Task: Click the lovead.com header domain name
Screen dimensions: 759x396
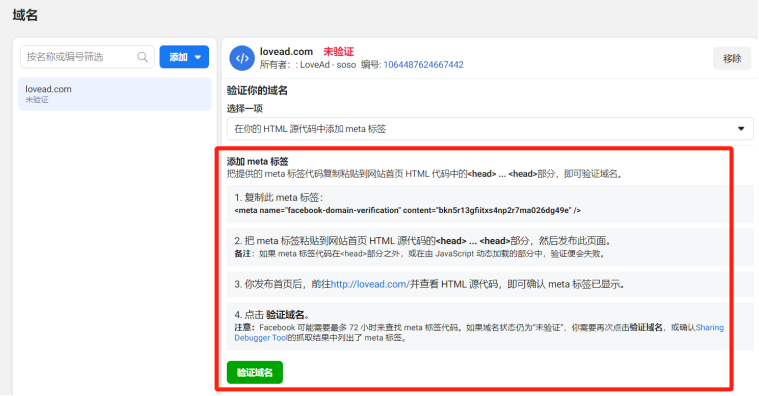Action: click(286, 51)
